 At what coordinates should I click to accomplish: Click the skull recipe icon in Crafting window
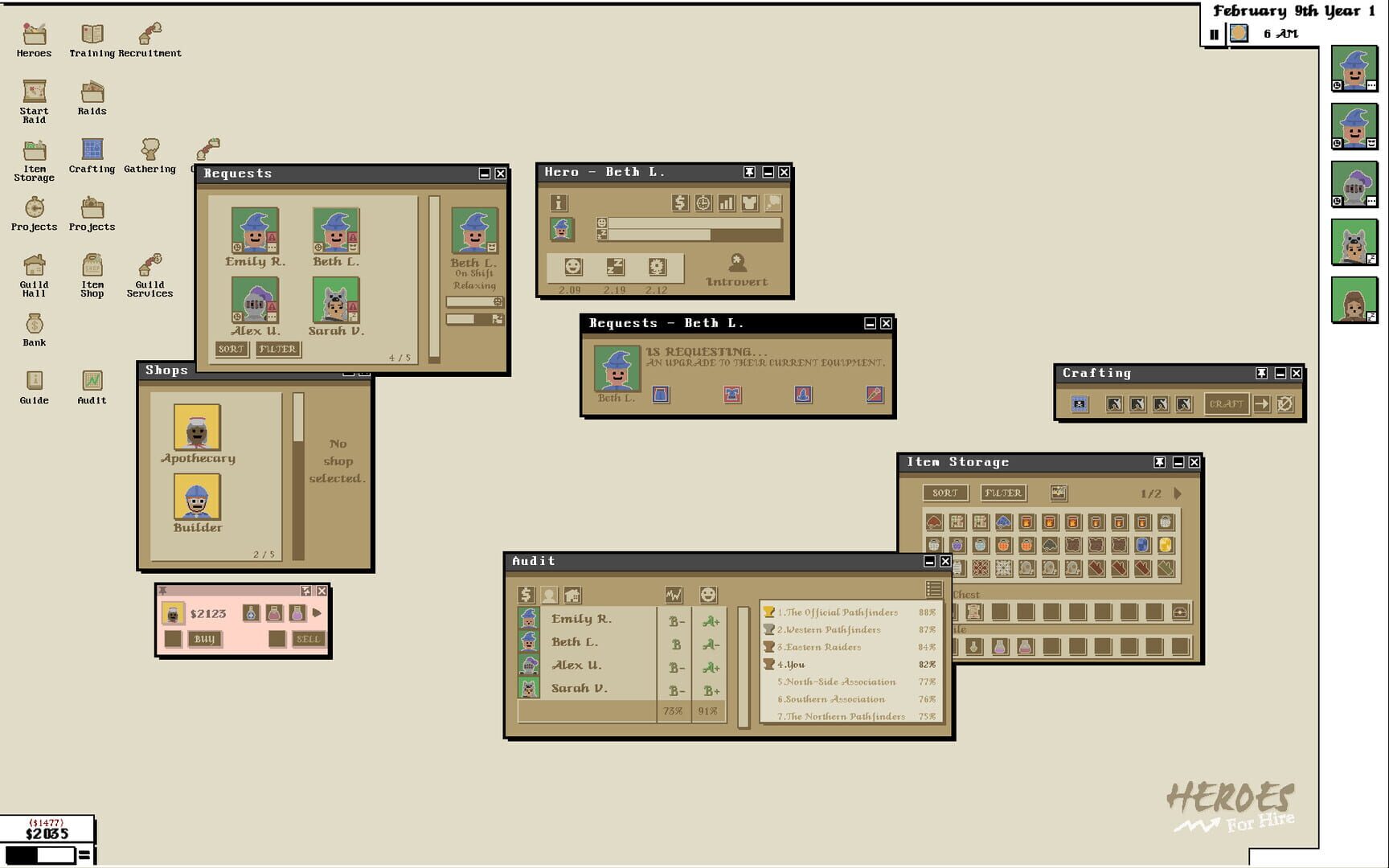point(1080,404)
